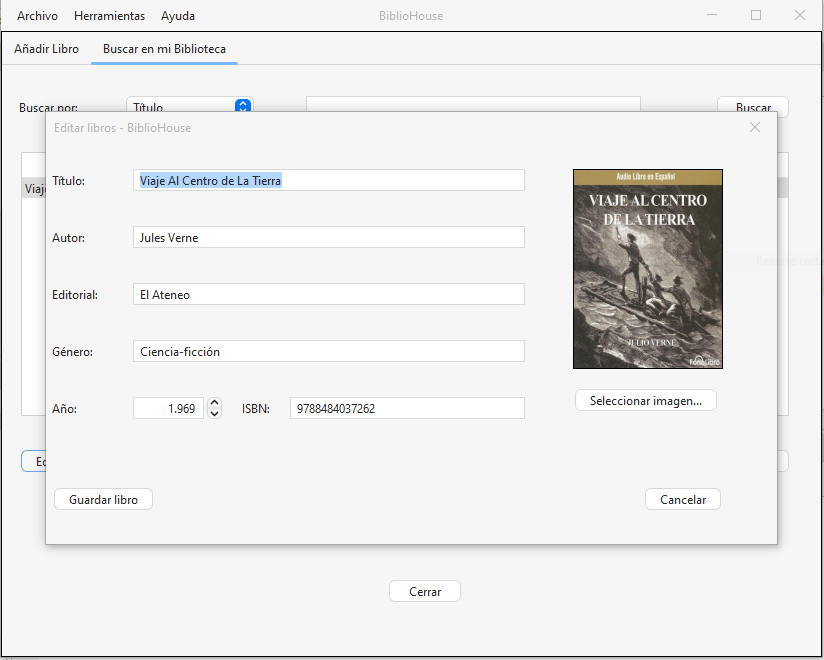Click the Autor field showing Jules Verne
Screen dimensions: 824x660
(328, 237)
